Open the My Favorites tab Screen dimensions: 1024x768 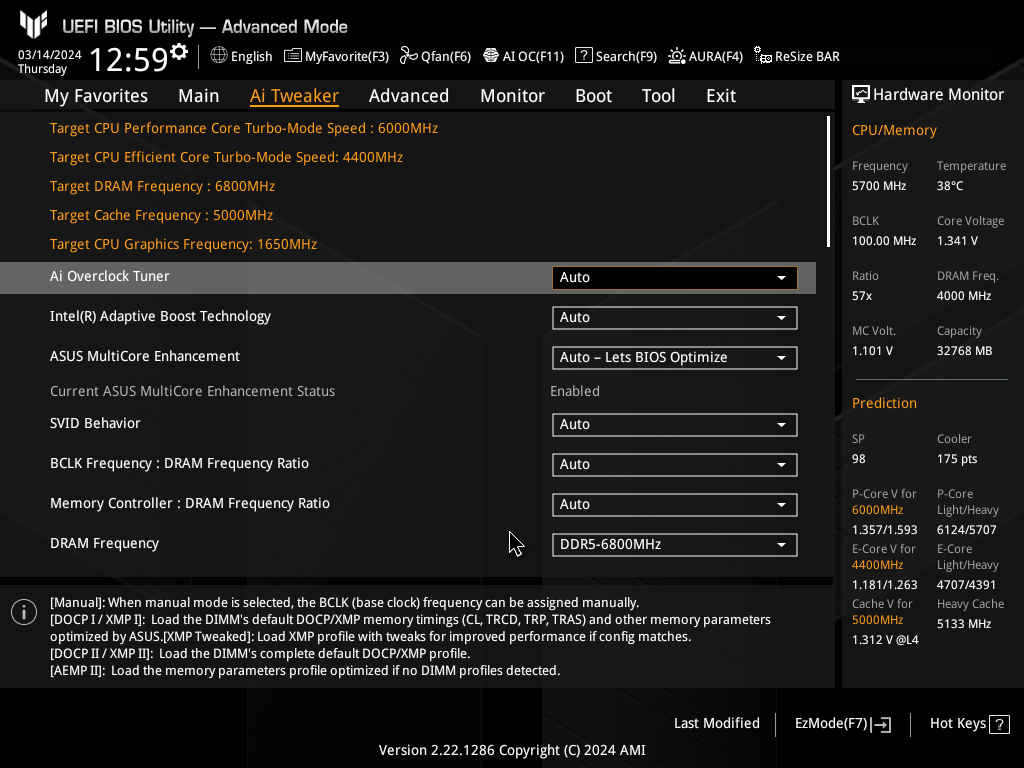click(96, 96)
